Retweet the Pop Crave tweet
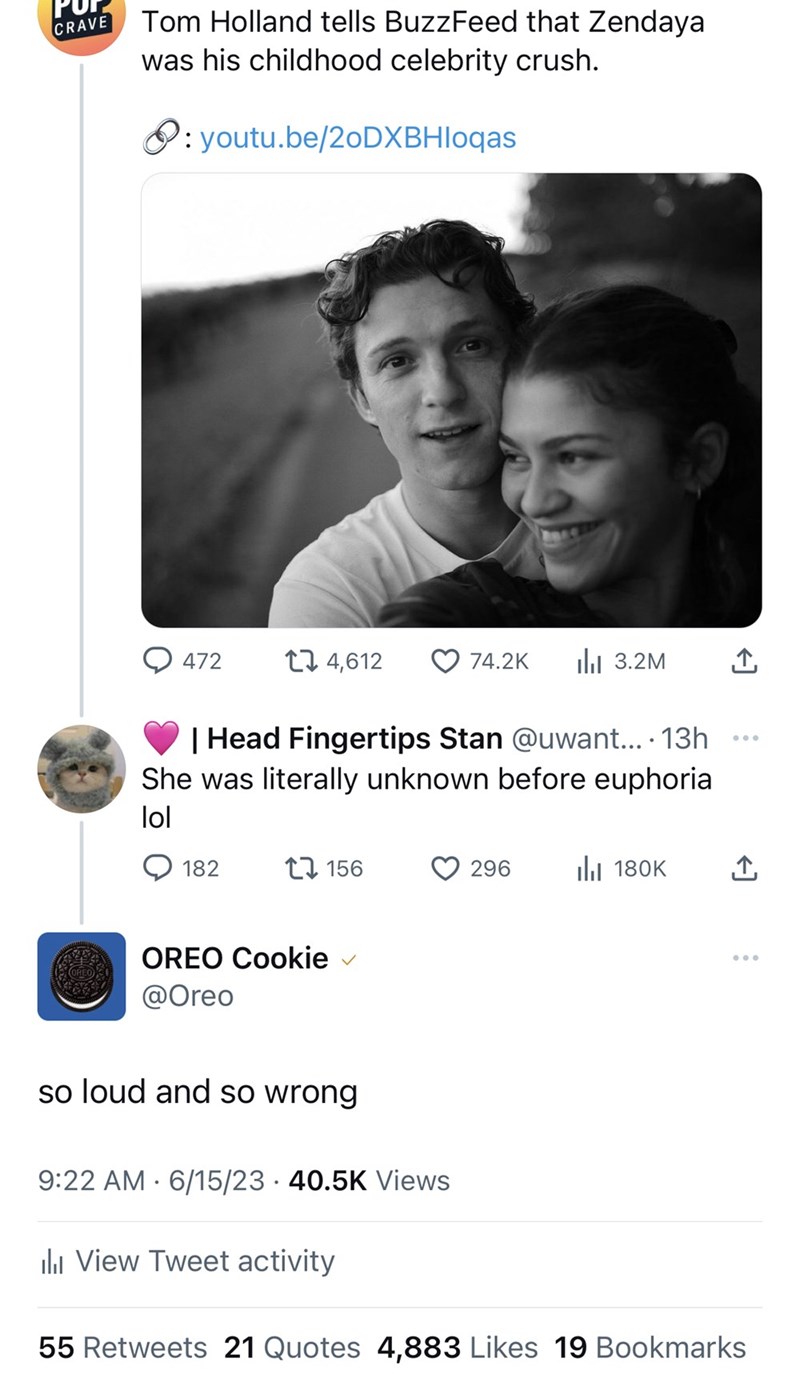Image resolution: width=800 pixels, height=1382 pixels. pos(299,661)
